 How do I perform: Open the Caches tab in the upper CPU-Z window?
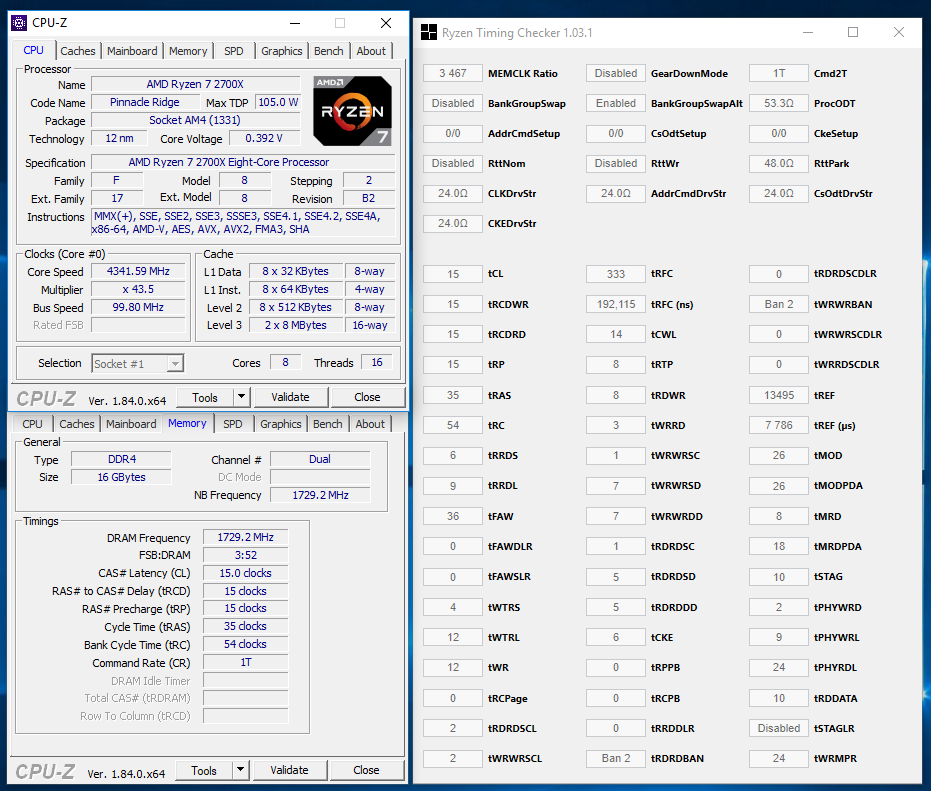pos(78,51)
